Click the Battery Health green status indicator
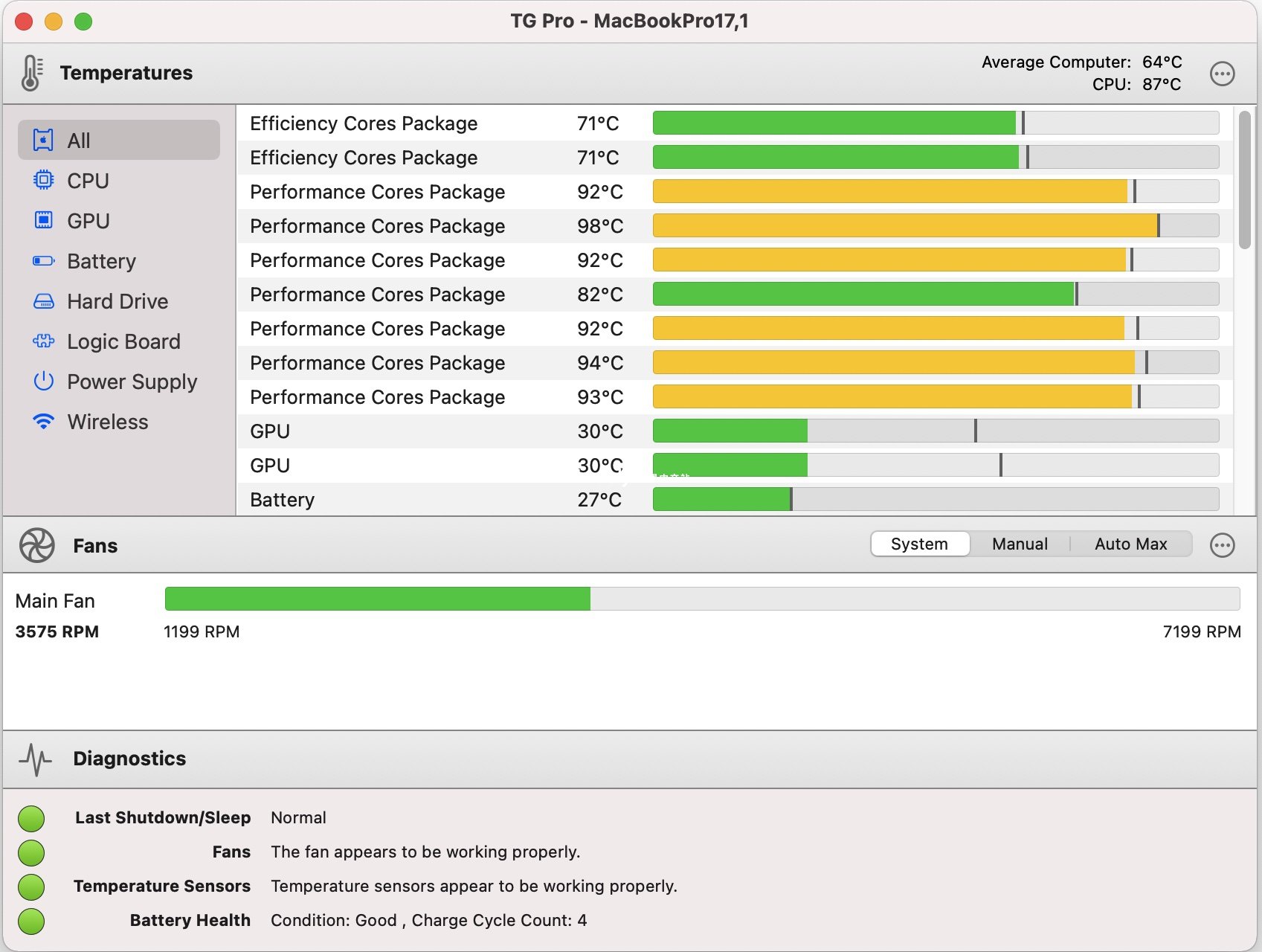Viewport: 1262px width, 952px height. click(x=31, y=921)
